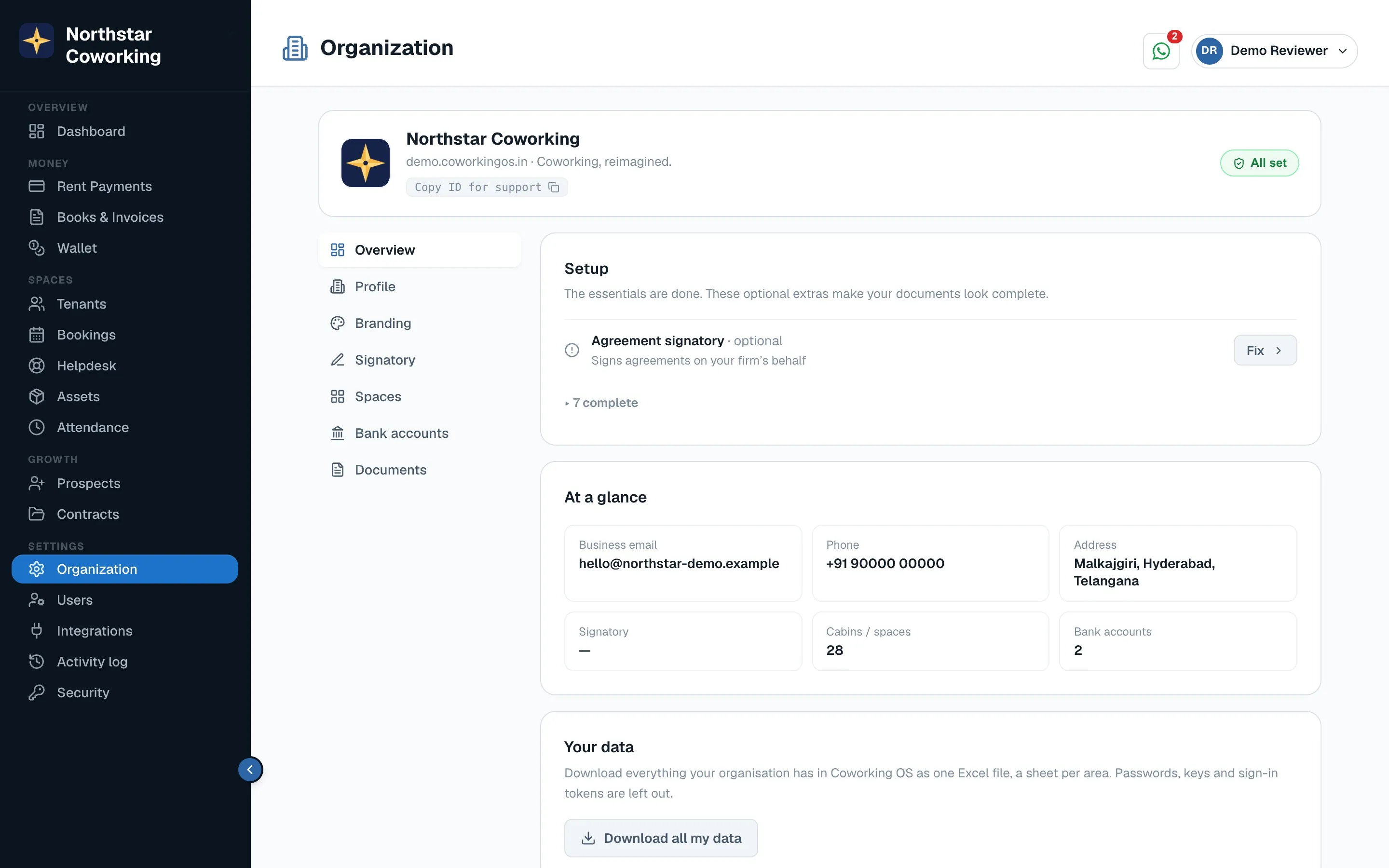Select the Overview tab
The width and height of the screenshot is (1389, 868).
point(420,250)
